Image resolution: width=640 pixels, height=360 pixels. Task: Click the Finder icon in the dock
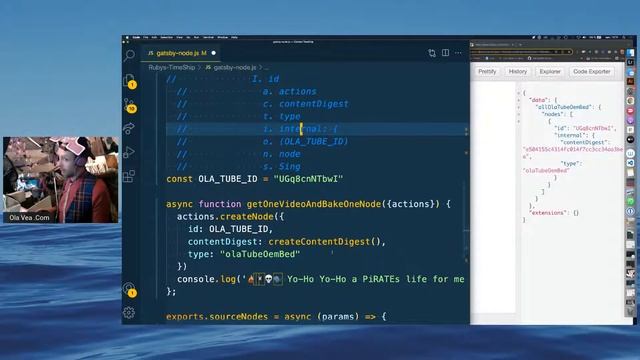[630, 53]
